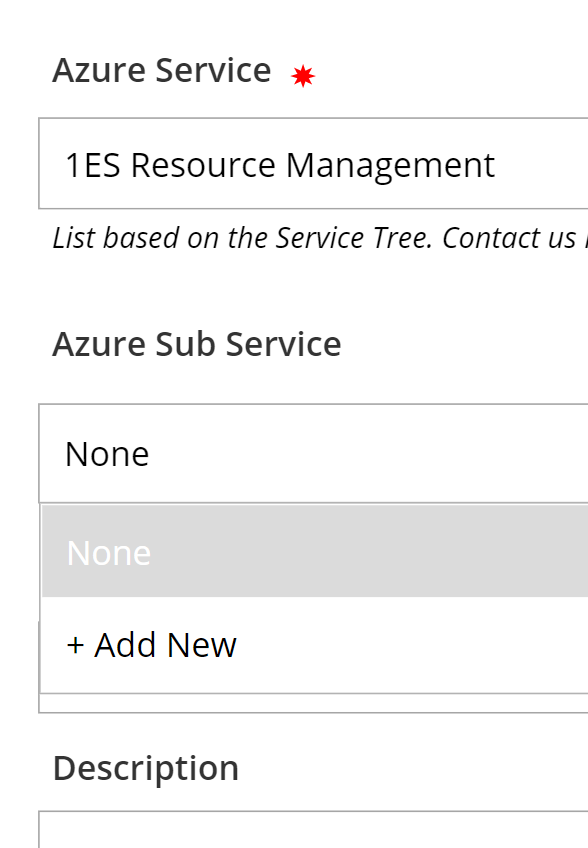Click into the Description input field
588x848 pixels.
click(x=313, y=830)
